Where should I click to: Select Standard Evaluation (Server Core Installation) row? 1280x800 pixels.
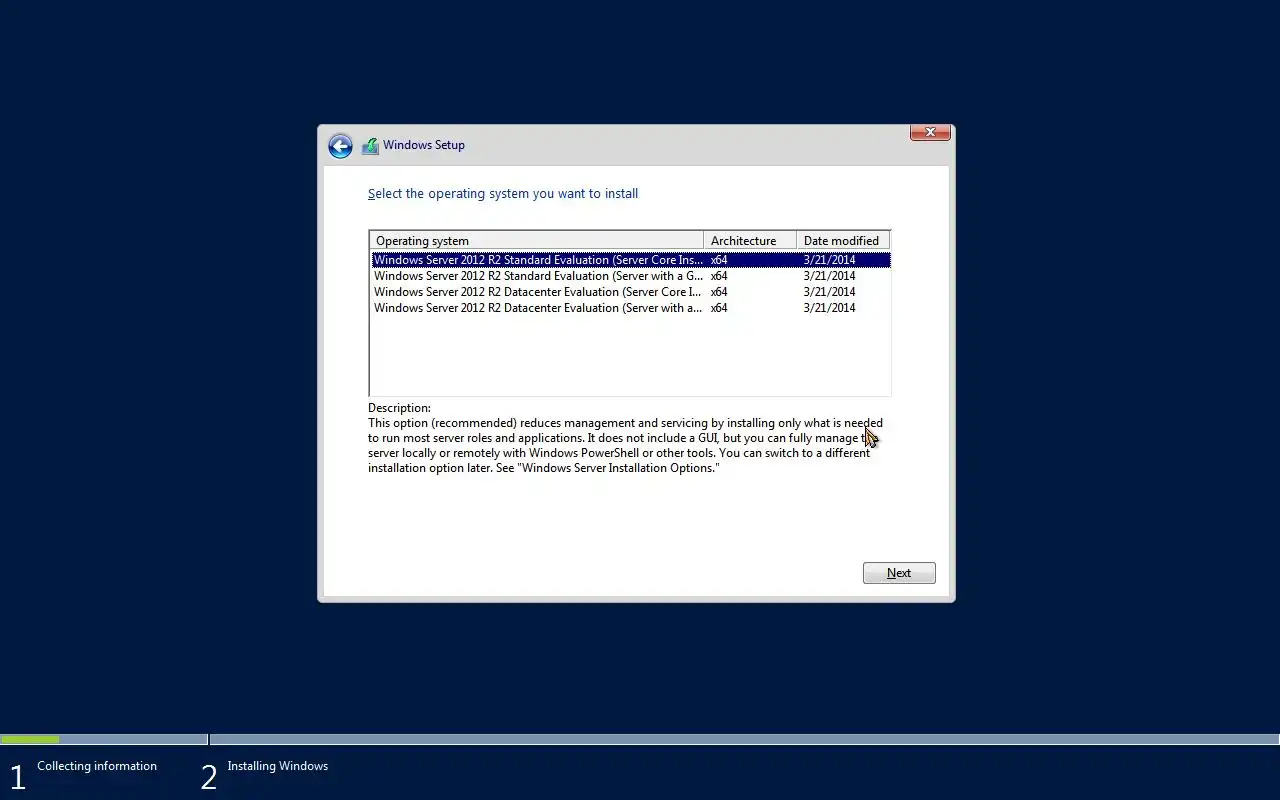630,260
